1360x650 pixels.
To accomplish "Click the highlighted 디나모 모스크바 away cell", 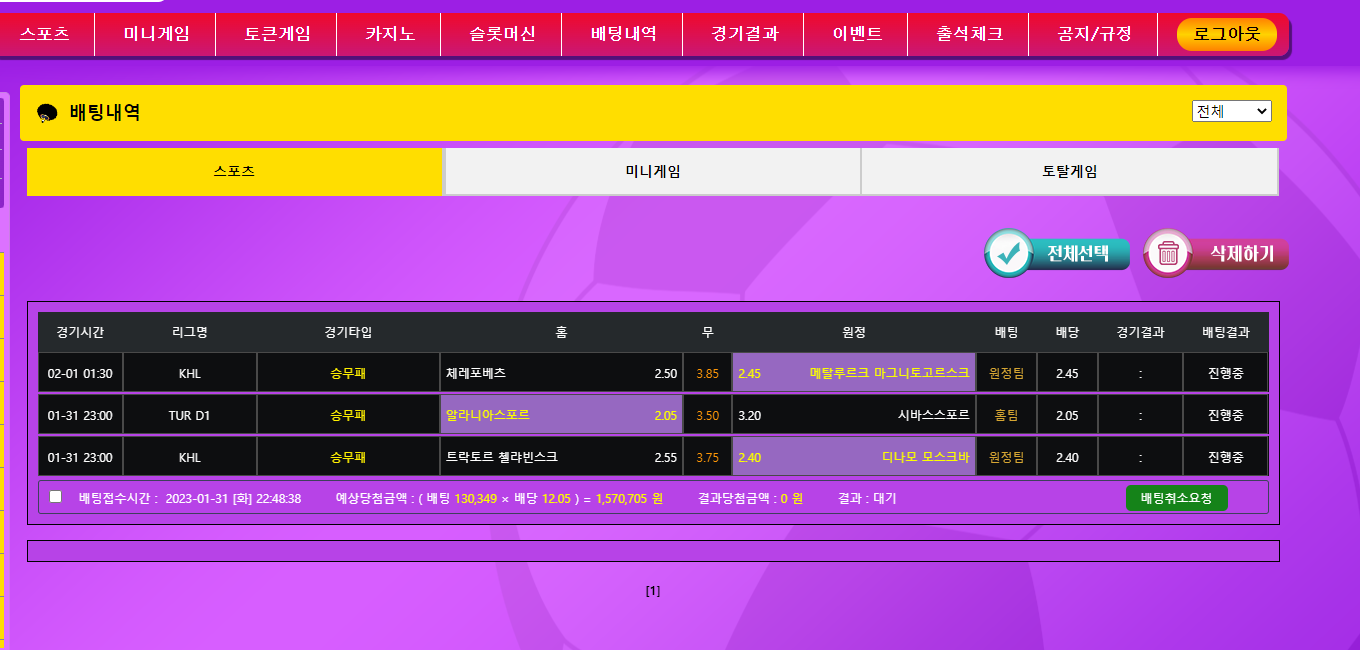I will tap(854, 457).
